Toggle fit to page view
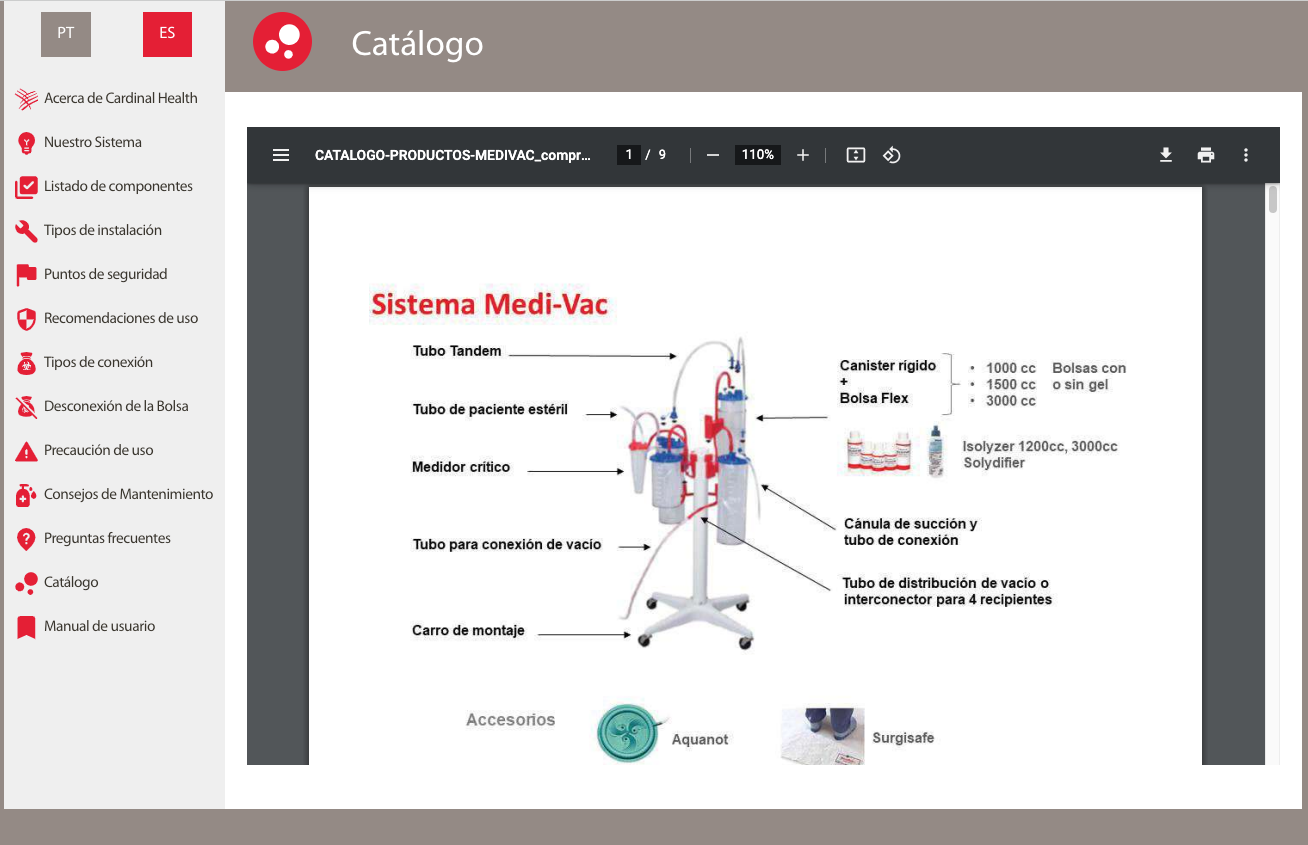This screenshot has height=845, width=1308. click(x=855, y=155)
